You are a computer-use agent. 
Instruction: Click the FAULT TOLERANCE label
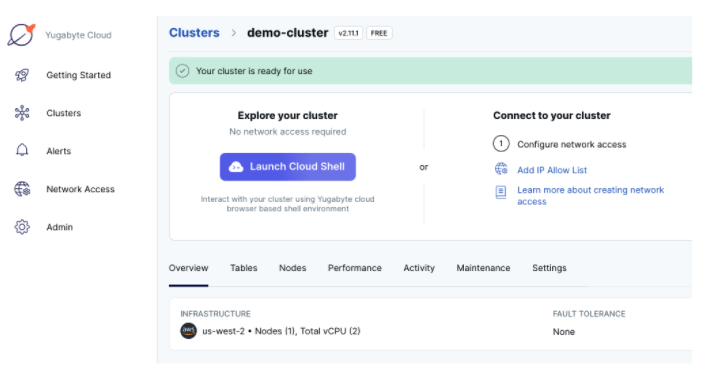[x=589, y=314]
